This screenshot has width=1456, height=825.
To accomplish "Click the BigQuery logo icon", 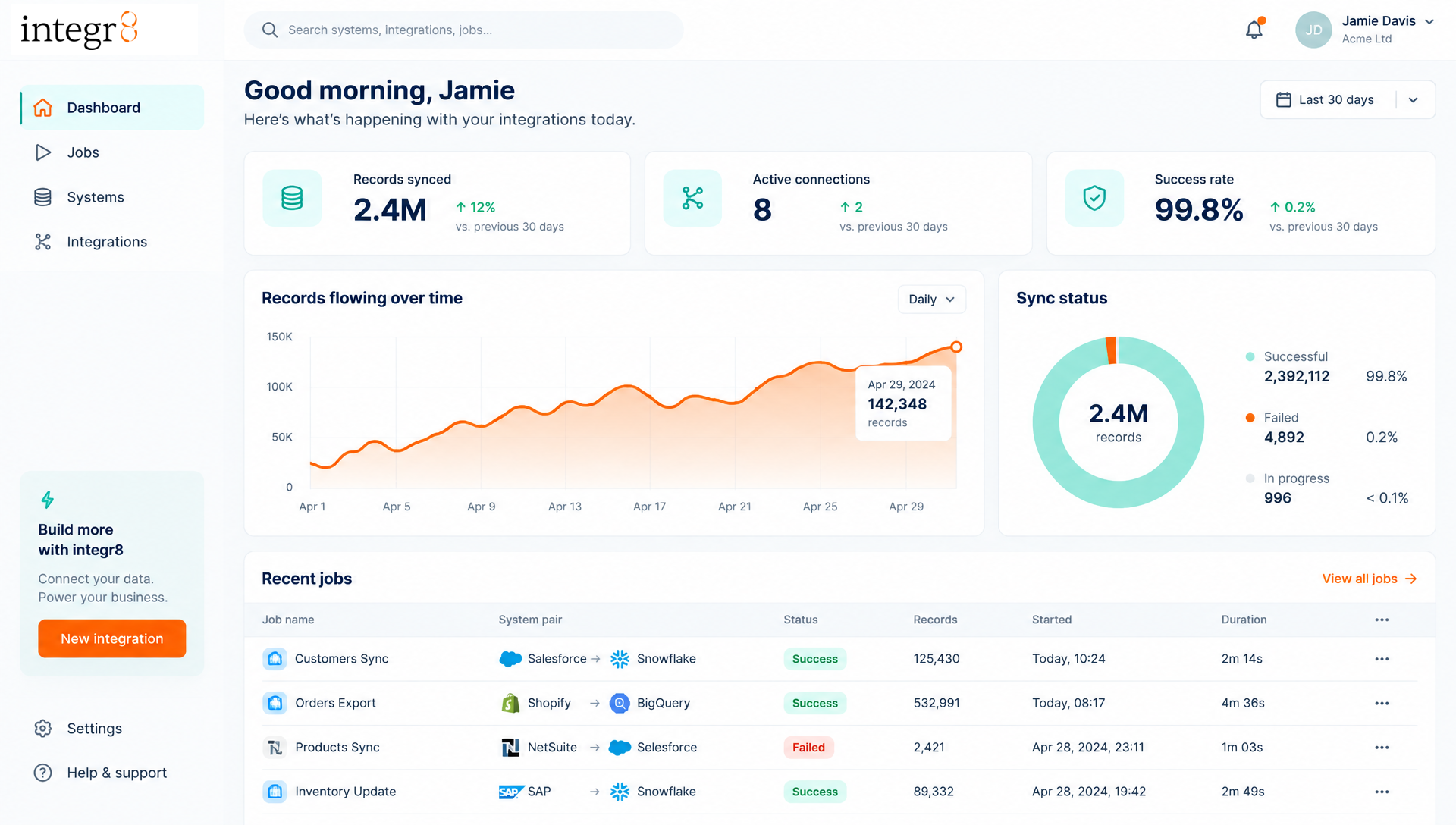I will (x=620, y=703).
